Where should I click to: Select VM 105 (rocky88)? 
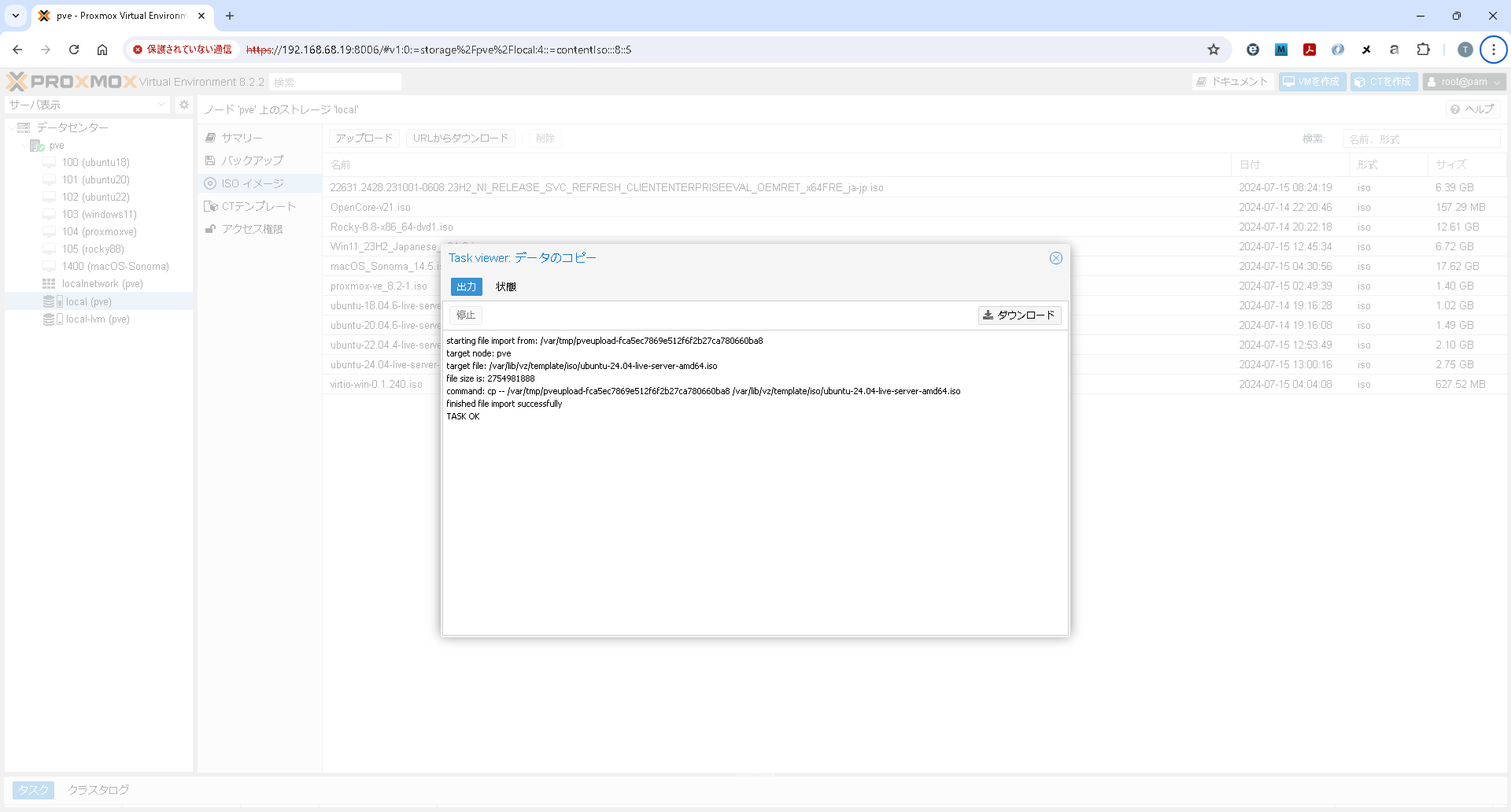pyautogui.click(x=93, y=249)
